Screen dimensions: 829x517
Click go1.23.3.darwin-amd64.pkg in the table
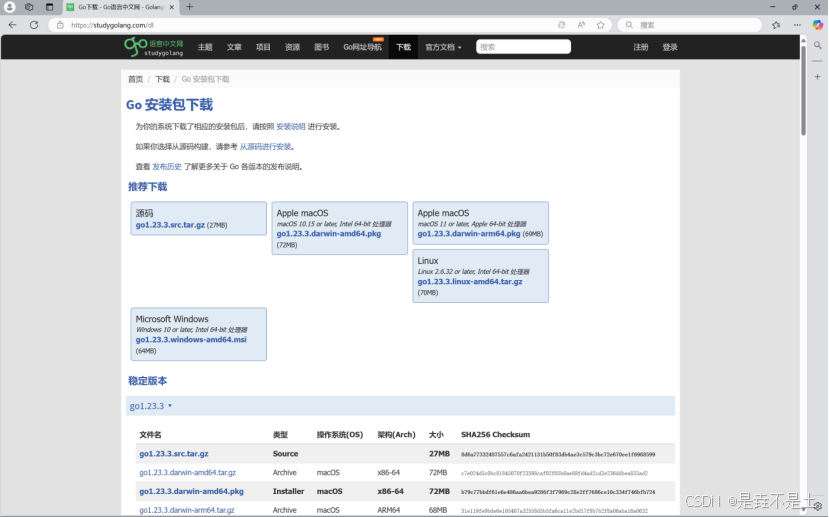191,491
